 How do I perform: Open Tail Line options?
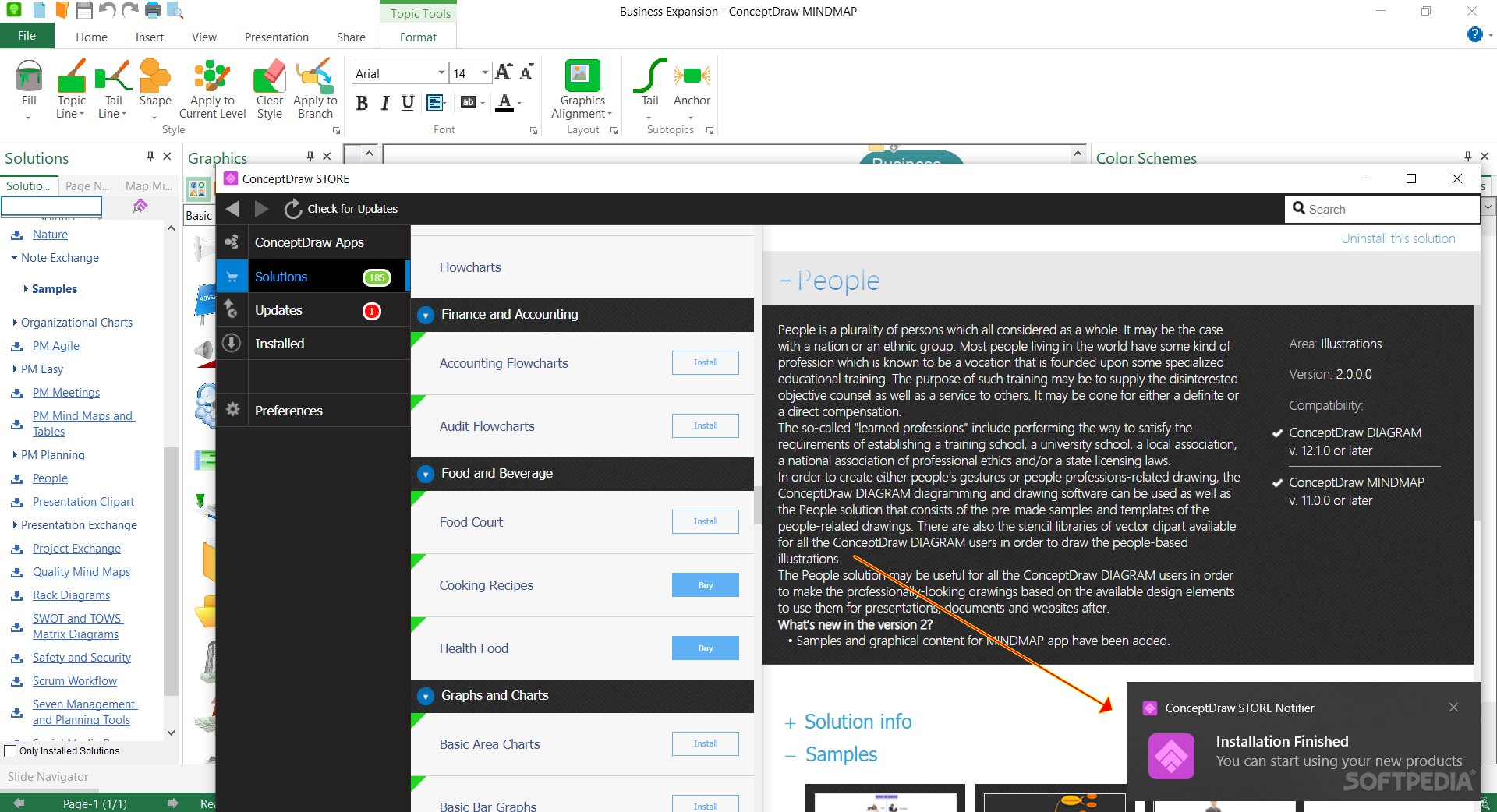[x=113, y=88]
